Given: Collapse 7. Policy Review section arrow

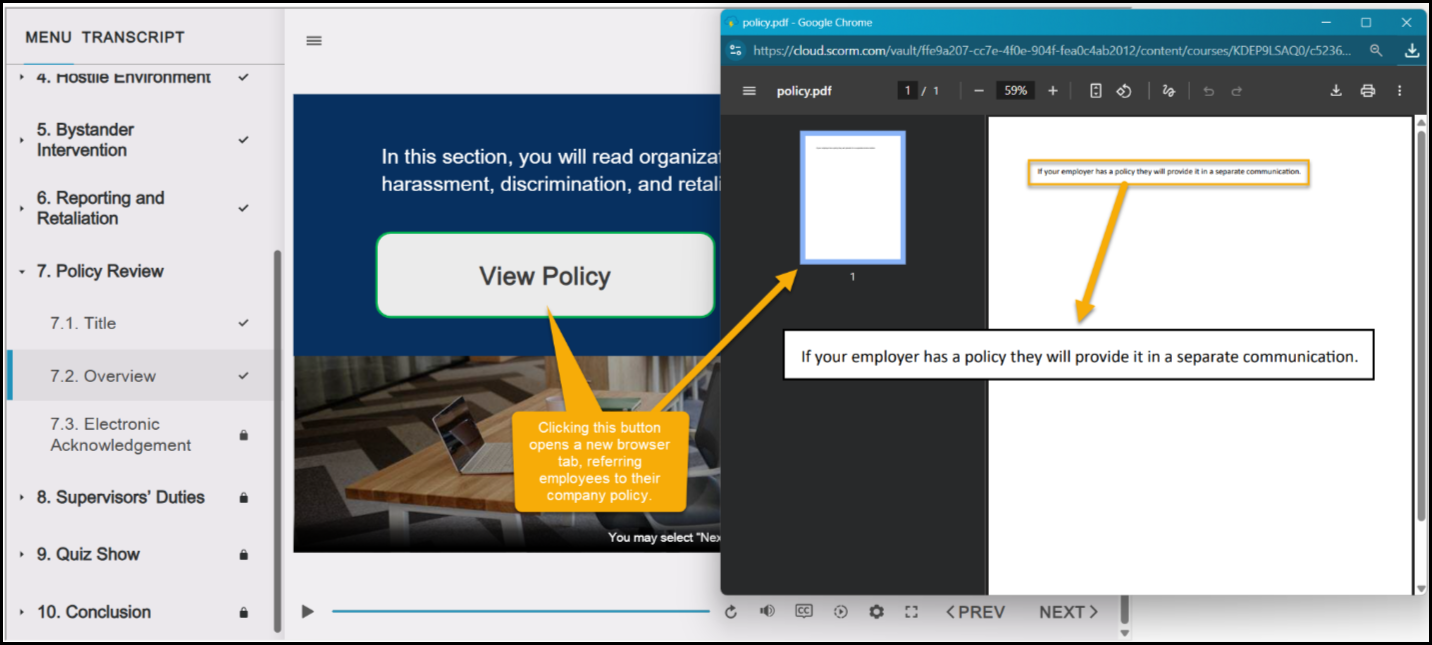Looking at the screenshot, I should 22,271.
